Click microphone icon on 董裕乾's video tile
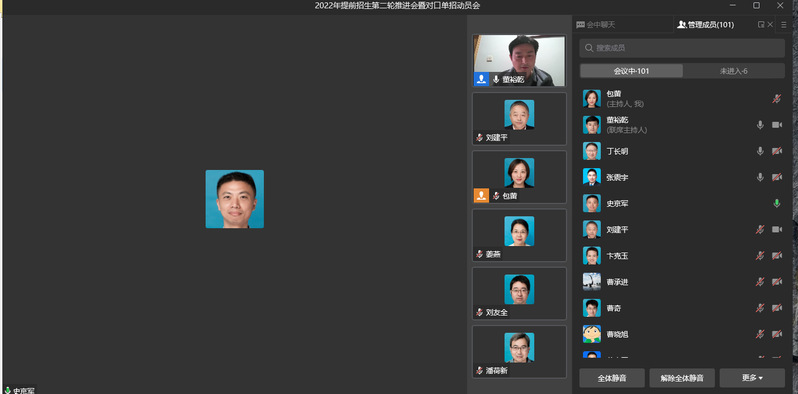The width and height of the screenshot is (798, 394). [496, 79]
